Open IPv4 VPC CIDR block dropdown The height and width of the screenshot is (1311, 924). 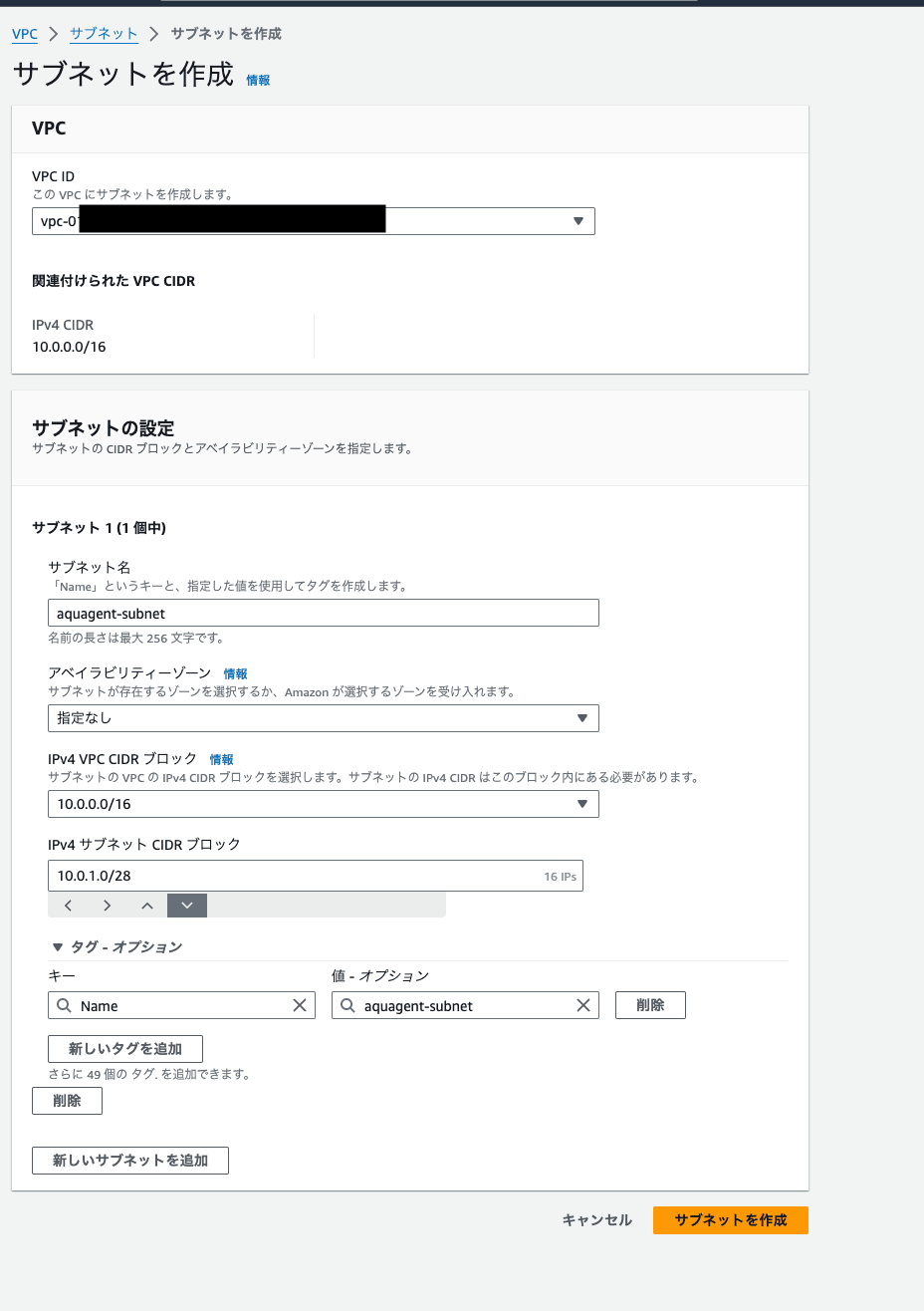(x=324, y=804)
